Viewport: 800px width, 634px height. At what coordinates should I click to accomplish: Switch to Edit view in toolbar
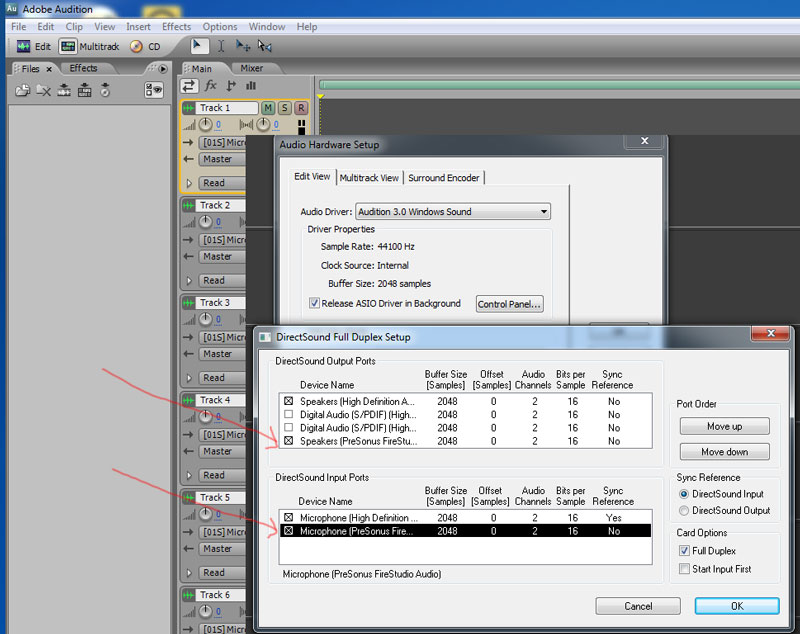(34, 46)
